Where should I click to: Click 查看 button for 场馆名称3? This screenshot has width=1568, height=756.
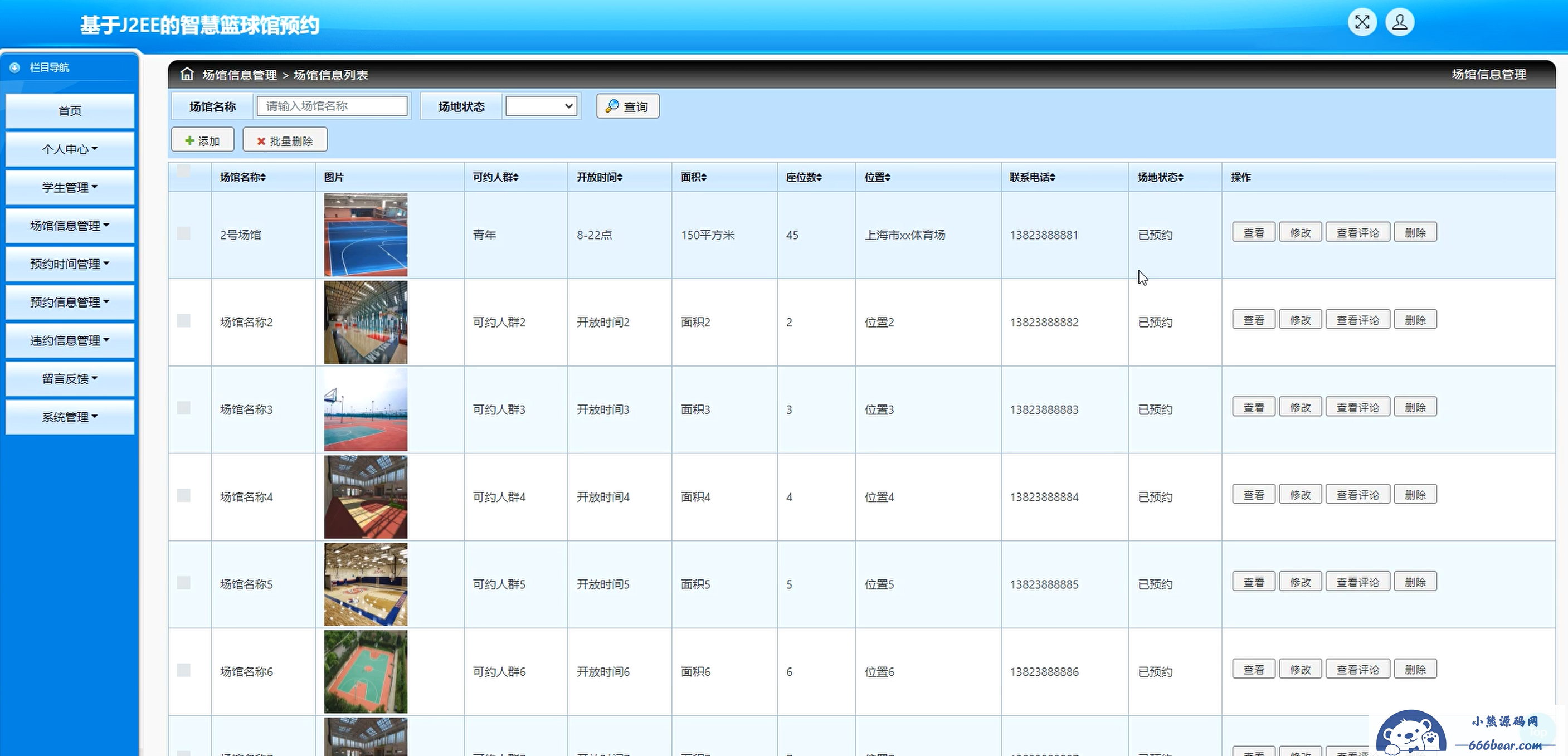pos(1253,407)
